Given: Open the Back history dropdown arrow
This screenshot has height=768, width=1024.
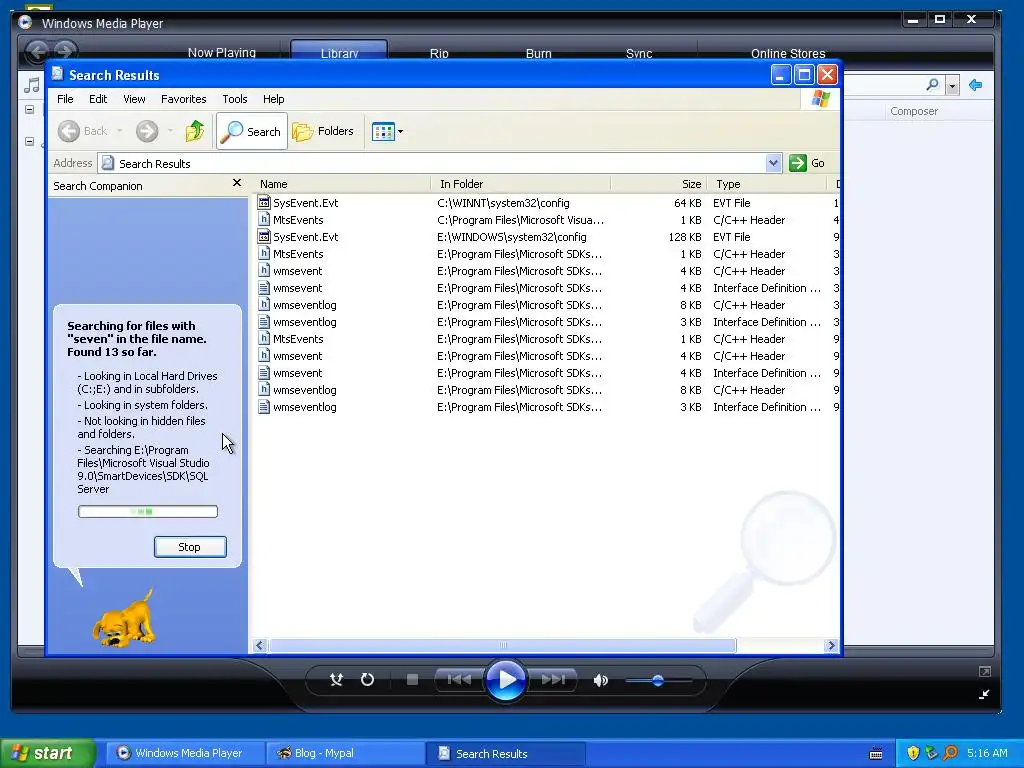Looking at the screenshot, I should [120, 131].
